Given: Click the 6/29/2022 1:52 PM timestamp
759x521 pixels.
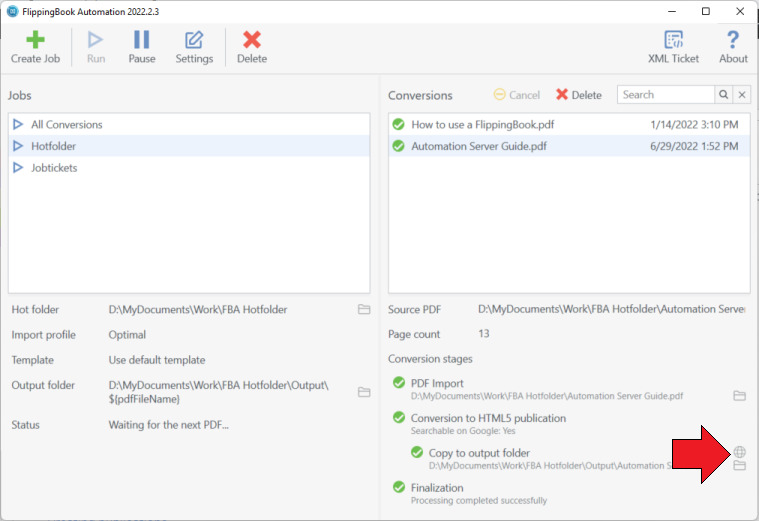Looking at the screenshot, I should point(694,146).
